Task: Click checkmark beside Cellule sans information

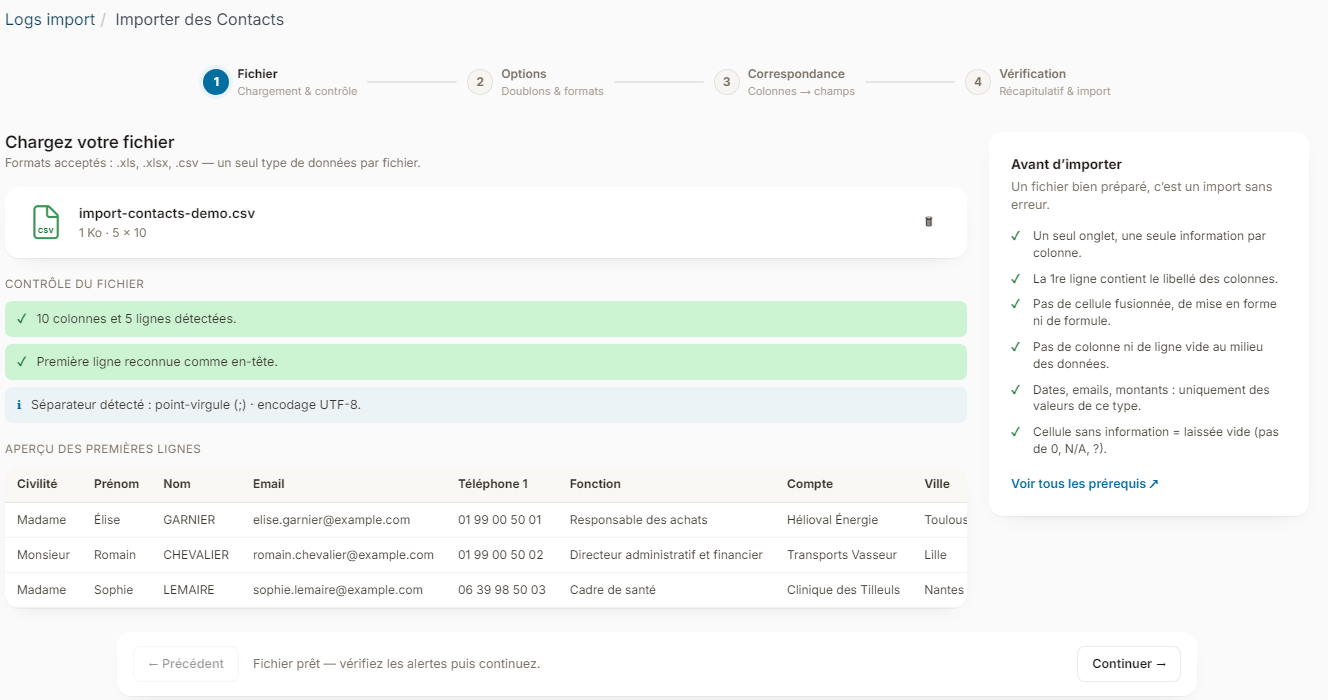Action: tap(1015, 432)
